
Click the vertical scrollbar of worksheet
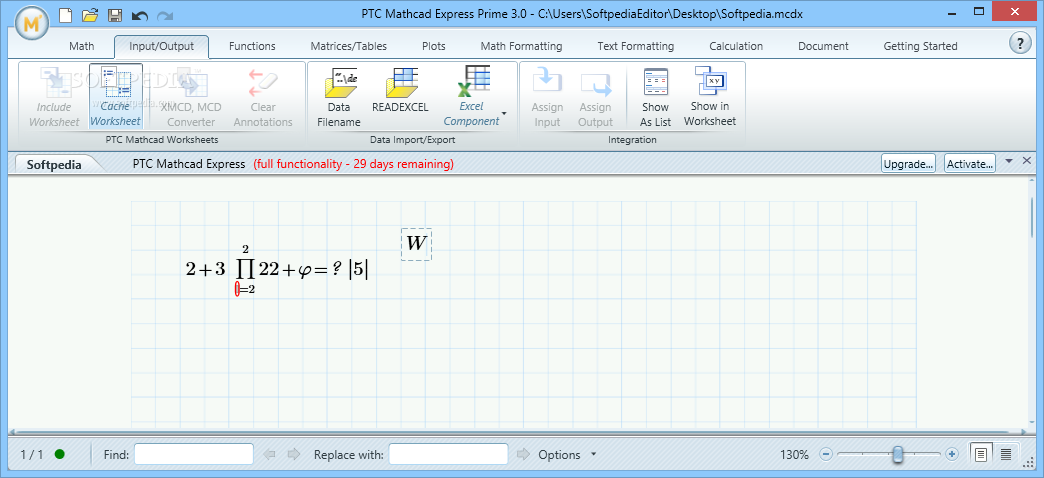1033,217
